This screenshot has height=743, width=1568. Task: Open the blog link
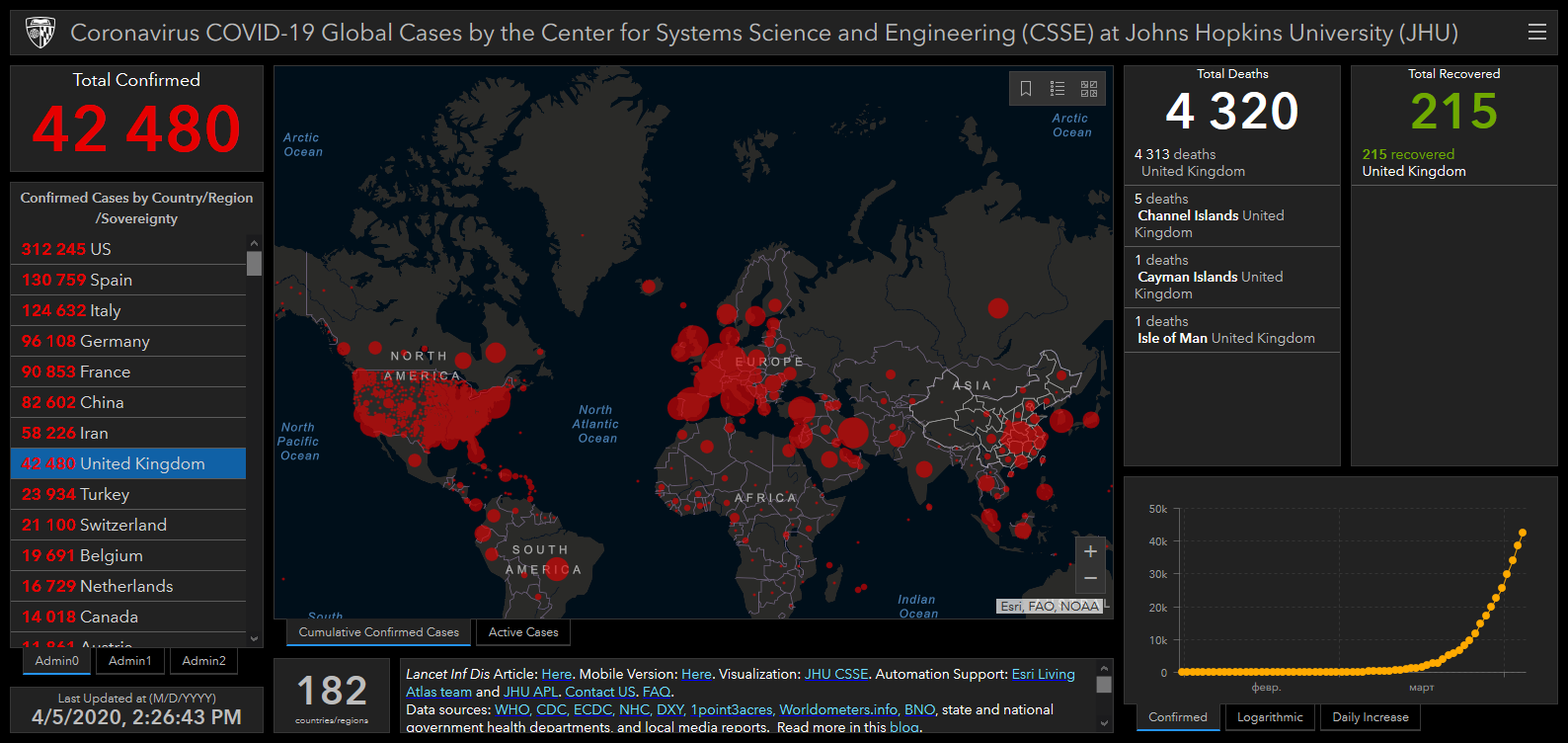[x=903, y=727]
